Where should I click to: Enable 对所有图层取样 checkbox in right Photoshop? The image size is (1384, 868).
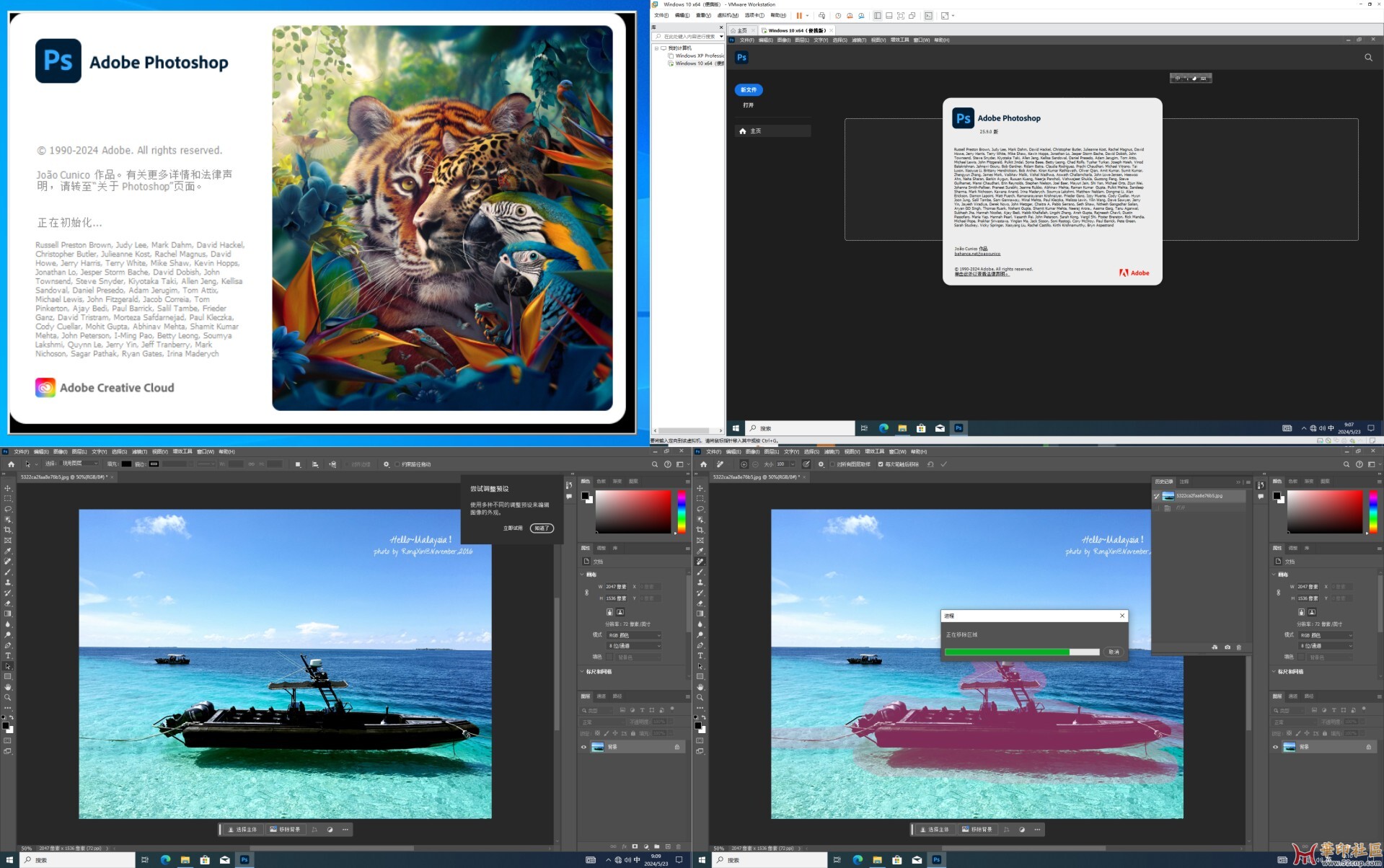[x=832, y=464]
